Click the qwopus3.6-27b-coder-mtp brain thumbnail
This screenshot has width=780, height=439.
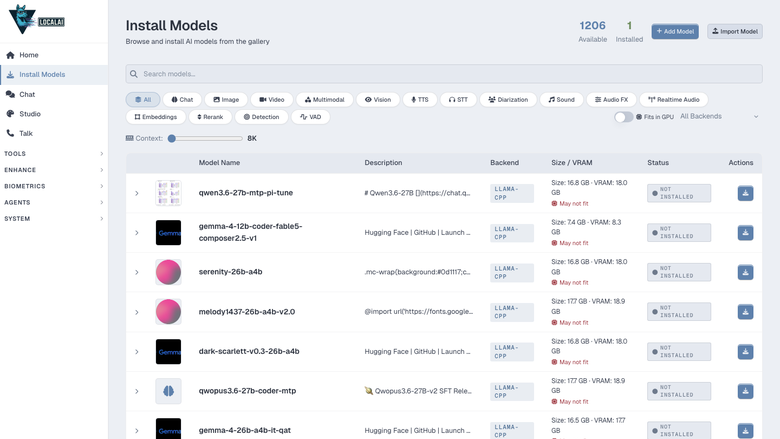(168, 391)
